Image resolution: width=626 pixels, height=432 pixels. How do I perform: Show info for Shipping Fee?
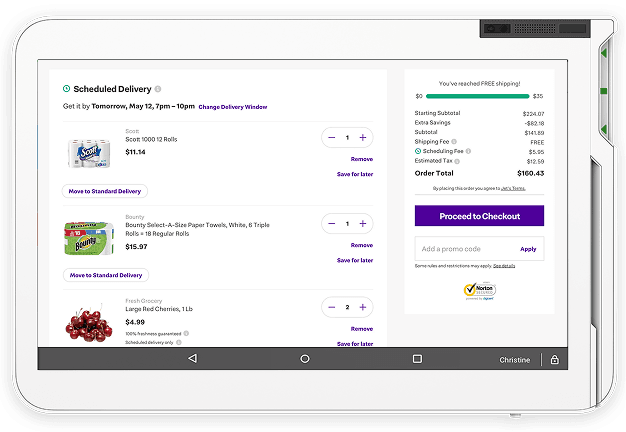tap(455, 142)
